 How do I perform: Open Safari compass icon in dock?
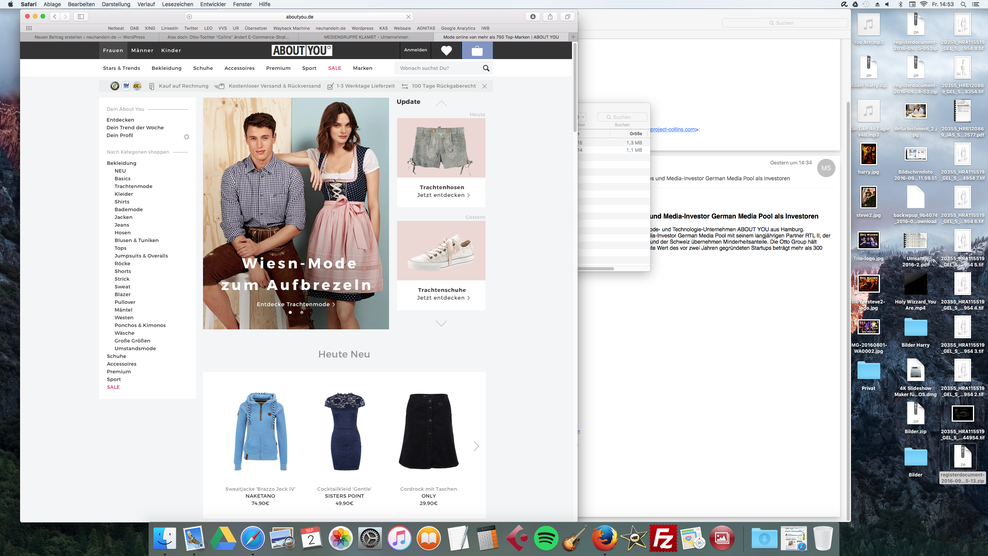[x=253, y=538]
